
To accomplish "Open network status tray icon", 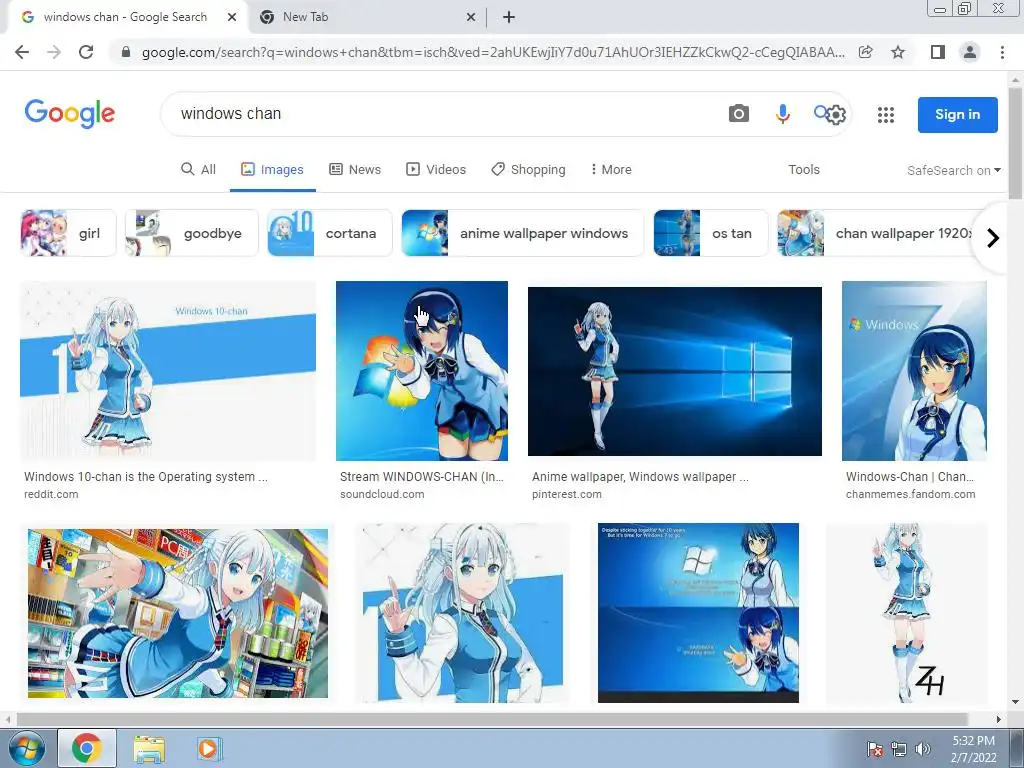I will 899,749.
